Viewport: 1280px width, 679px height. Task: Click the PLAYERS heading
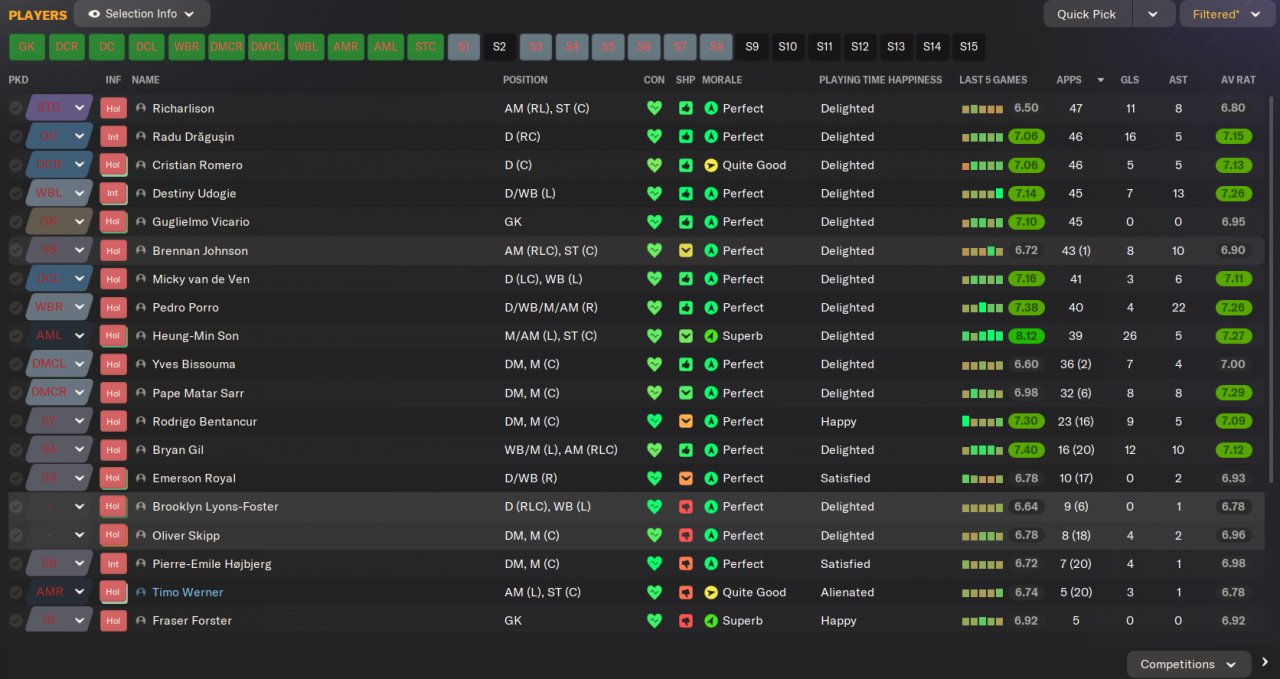[x=38, y=15]
